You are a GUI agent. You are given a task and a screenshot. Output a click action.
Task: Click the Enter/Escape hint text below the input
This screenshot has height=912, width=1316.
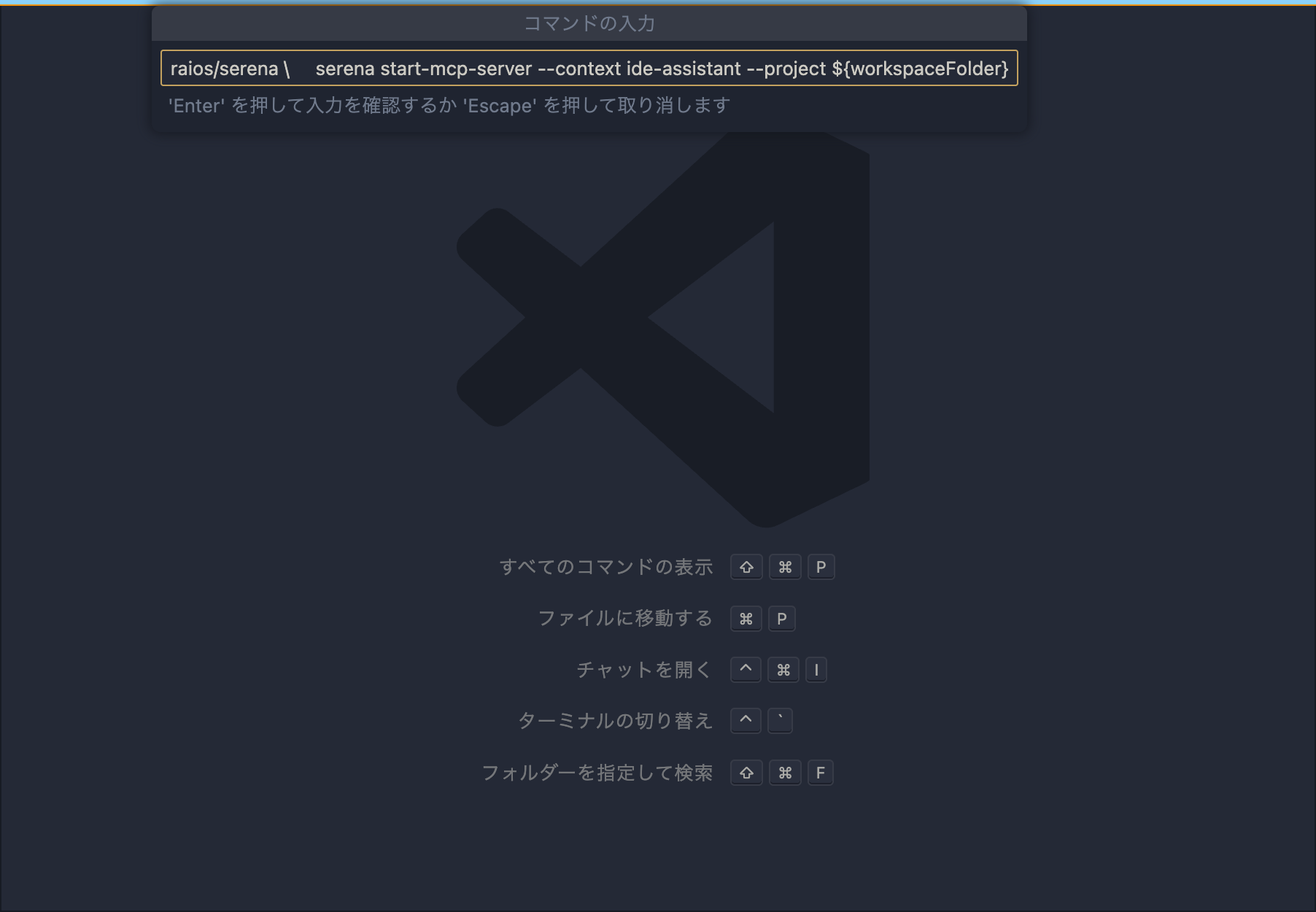[447, 106]
